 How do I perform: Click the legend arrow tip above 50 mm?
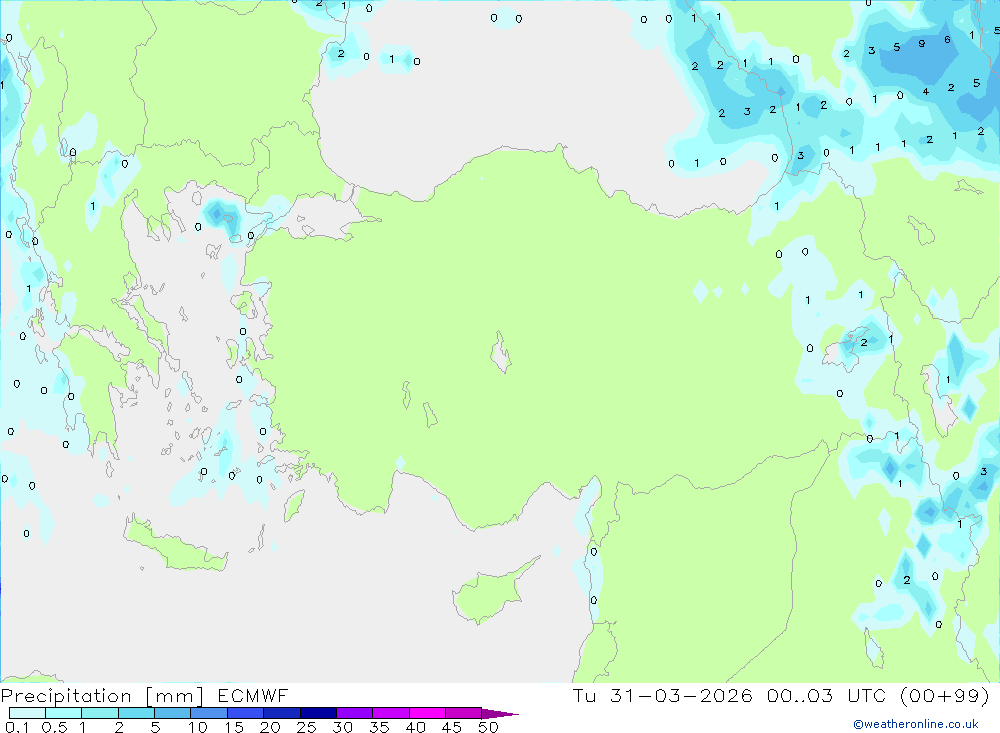point(501,713)
